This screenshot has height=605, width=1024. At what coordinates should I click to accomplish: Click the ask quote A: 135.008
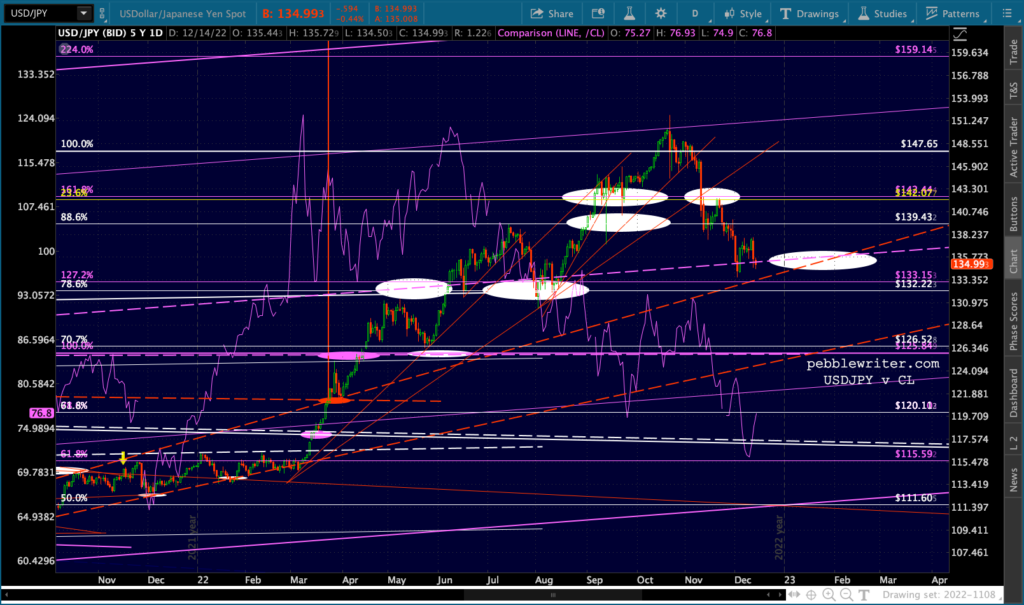pos(396,19)
